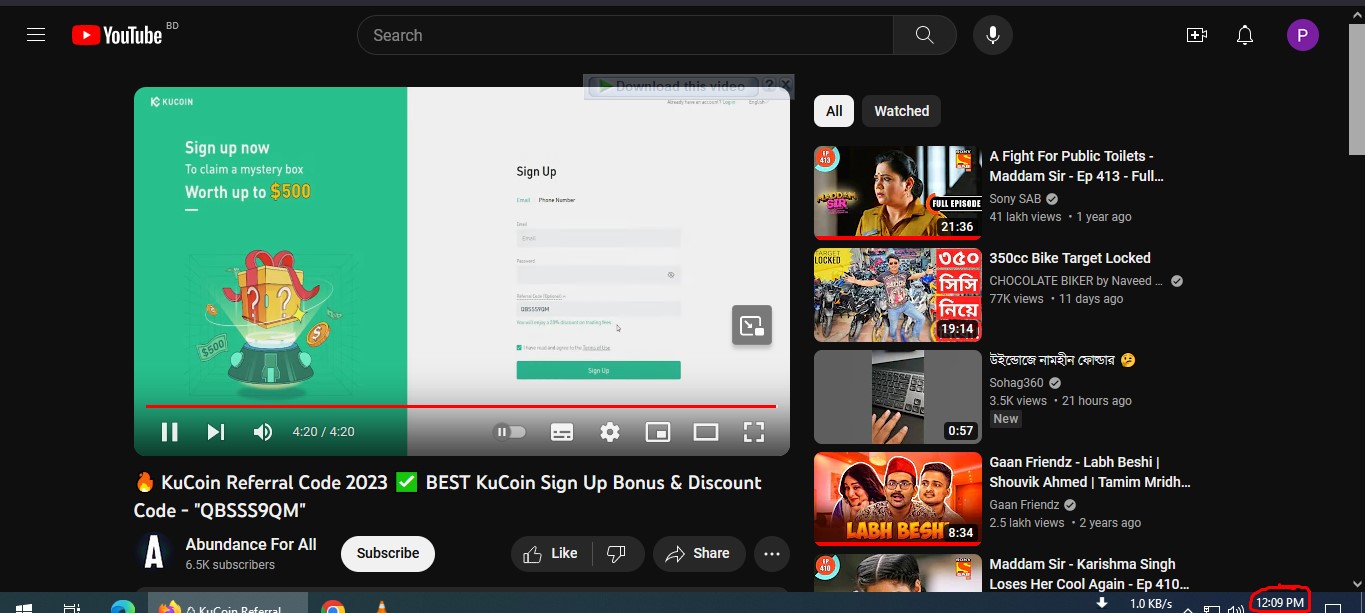Like the video
The width and height of the screenshot is (1365, 613).
(551, 553)
